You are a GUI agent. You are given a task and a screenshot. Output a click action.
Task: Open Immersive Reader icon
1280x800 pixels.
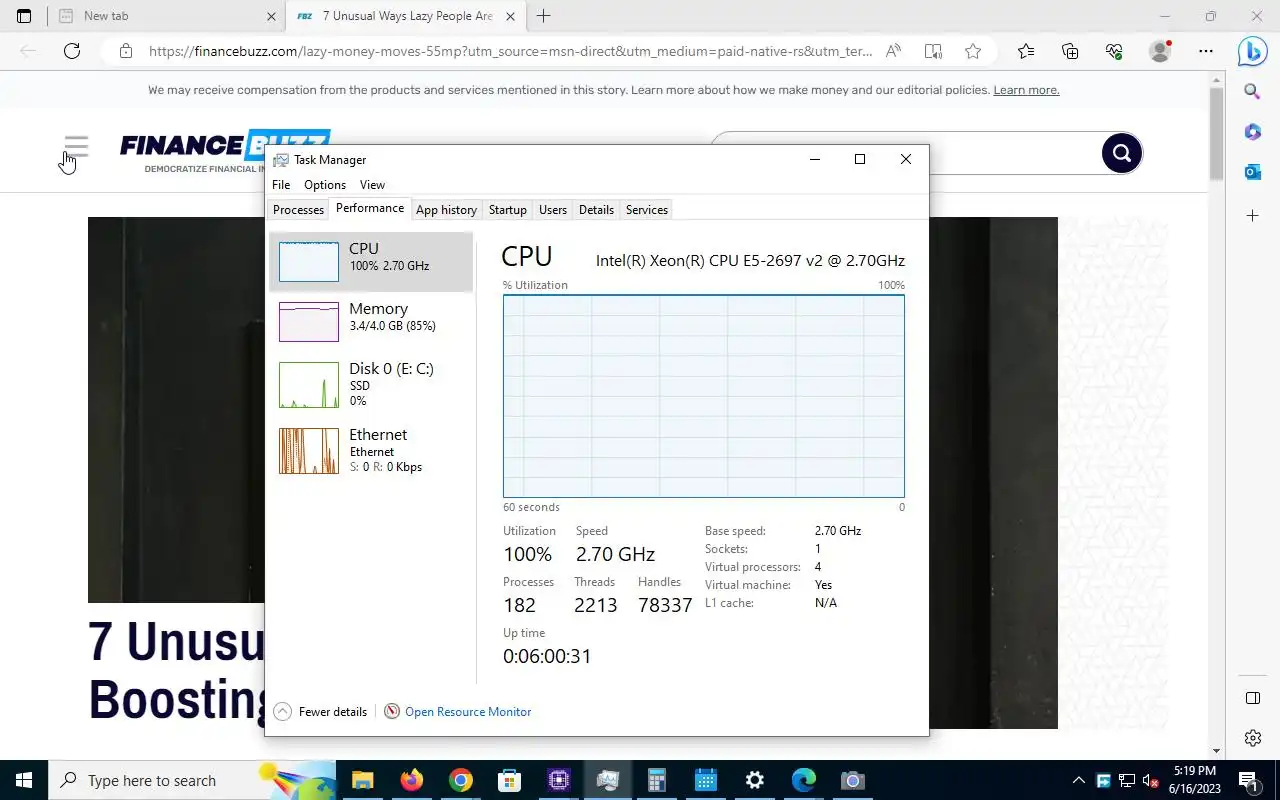coord(933,51)
